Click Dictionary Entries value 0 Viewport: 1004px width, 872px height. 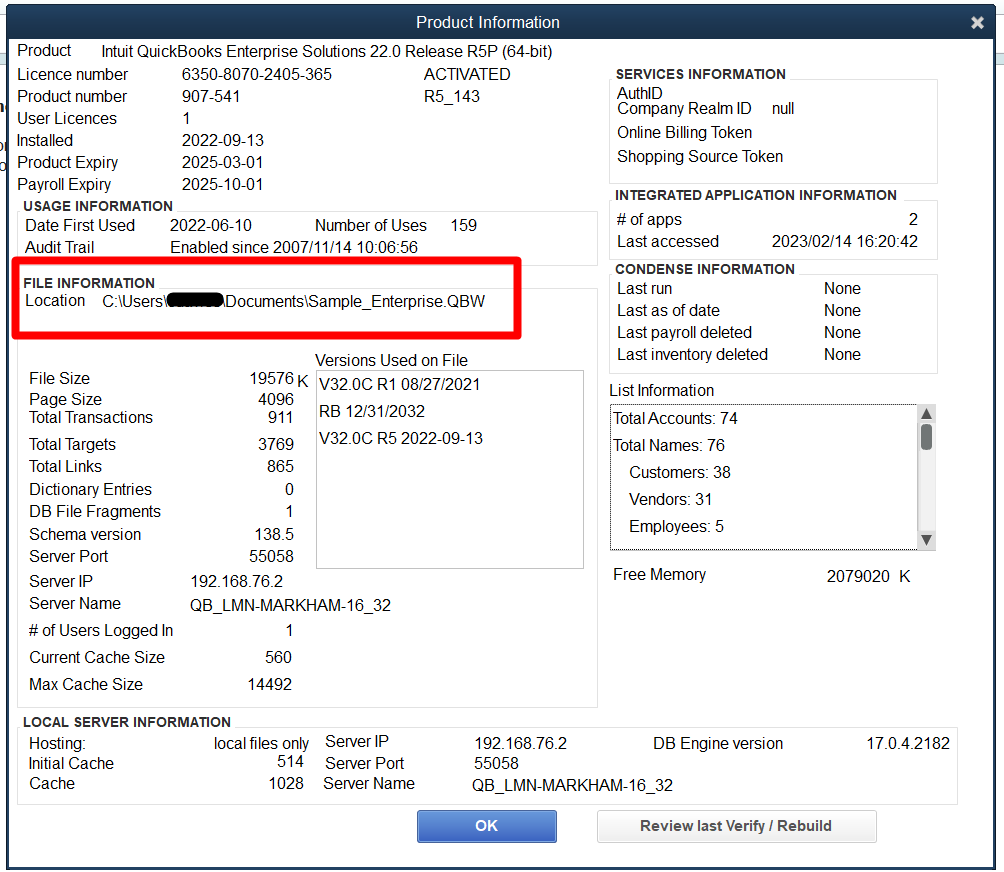(x=289, y=489)
